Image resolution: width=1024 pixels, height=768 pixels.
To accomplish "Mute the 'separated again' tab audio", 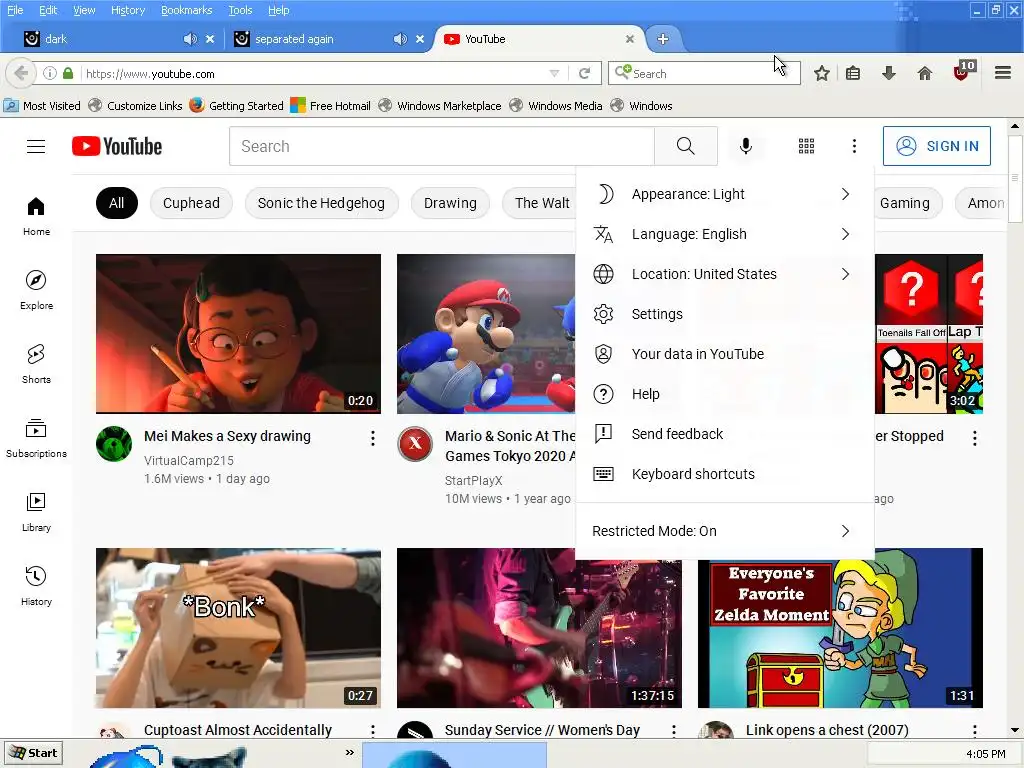I will click(400, 39).
